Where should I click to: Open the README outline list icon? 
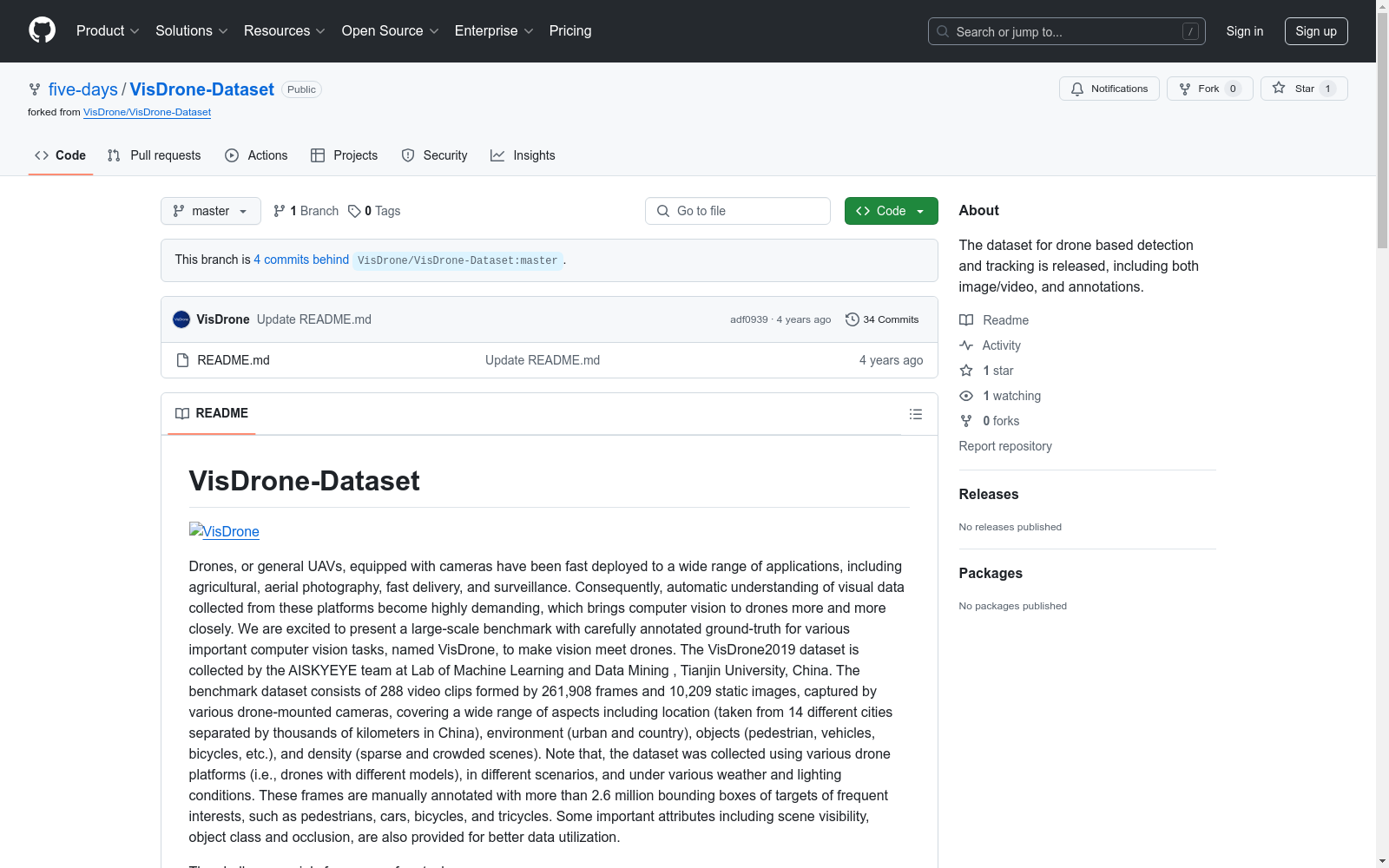(915, 414)
